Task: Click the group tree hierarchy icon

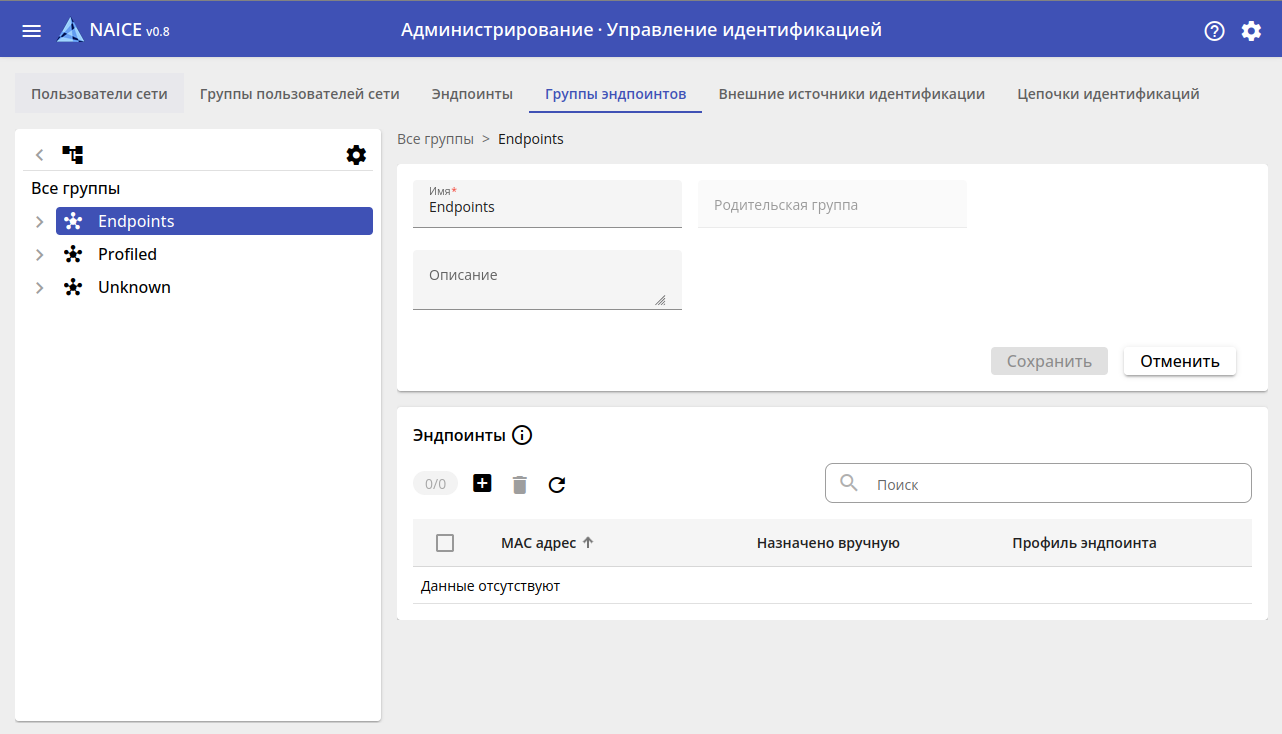Action: tap(73, 155)
